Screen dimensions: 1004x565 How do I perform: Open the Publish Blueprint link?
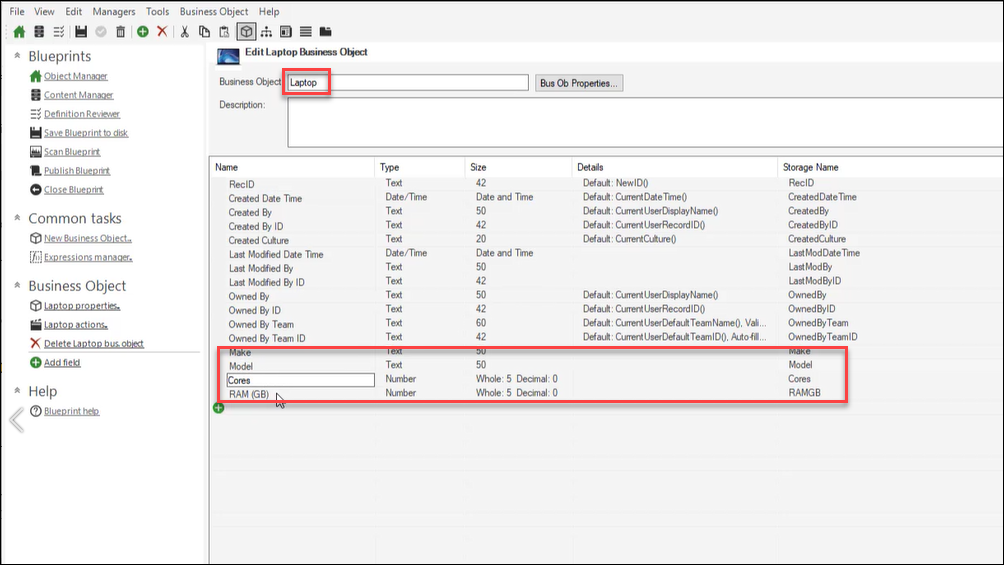click(x=77, y=171)
